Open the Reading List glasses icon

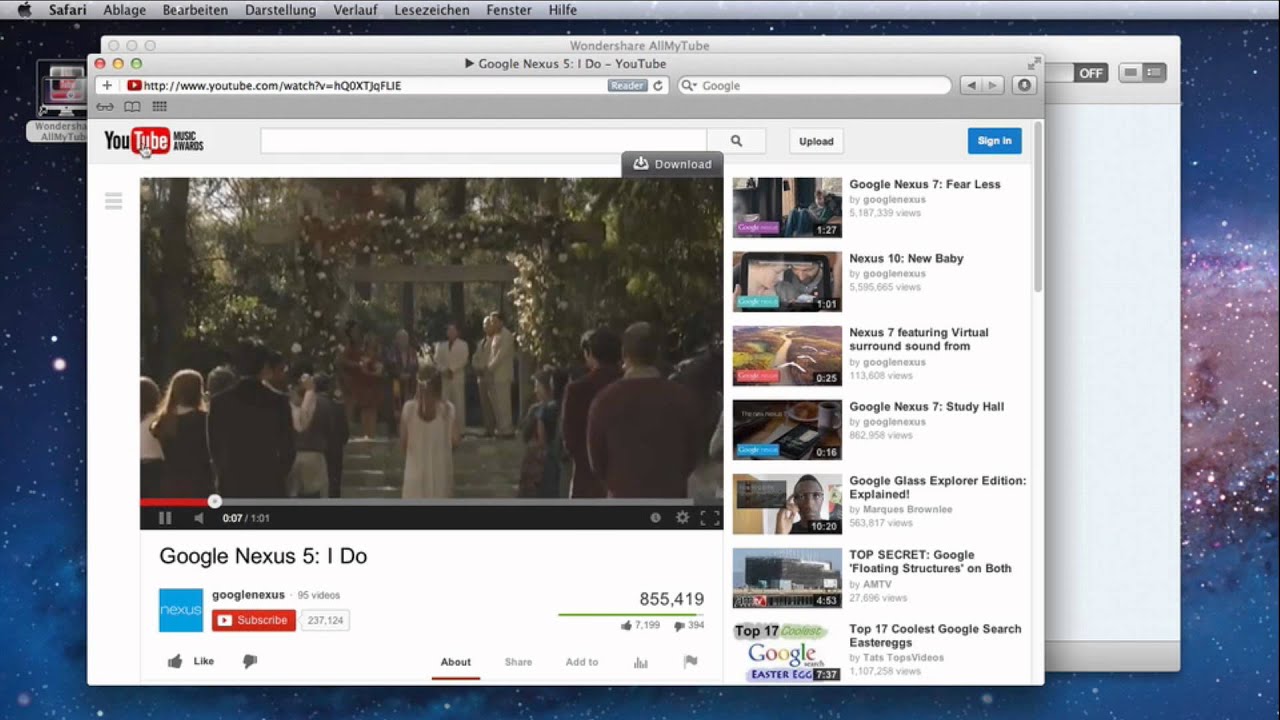tap(105, 106)
